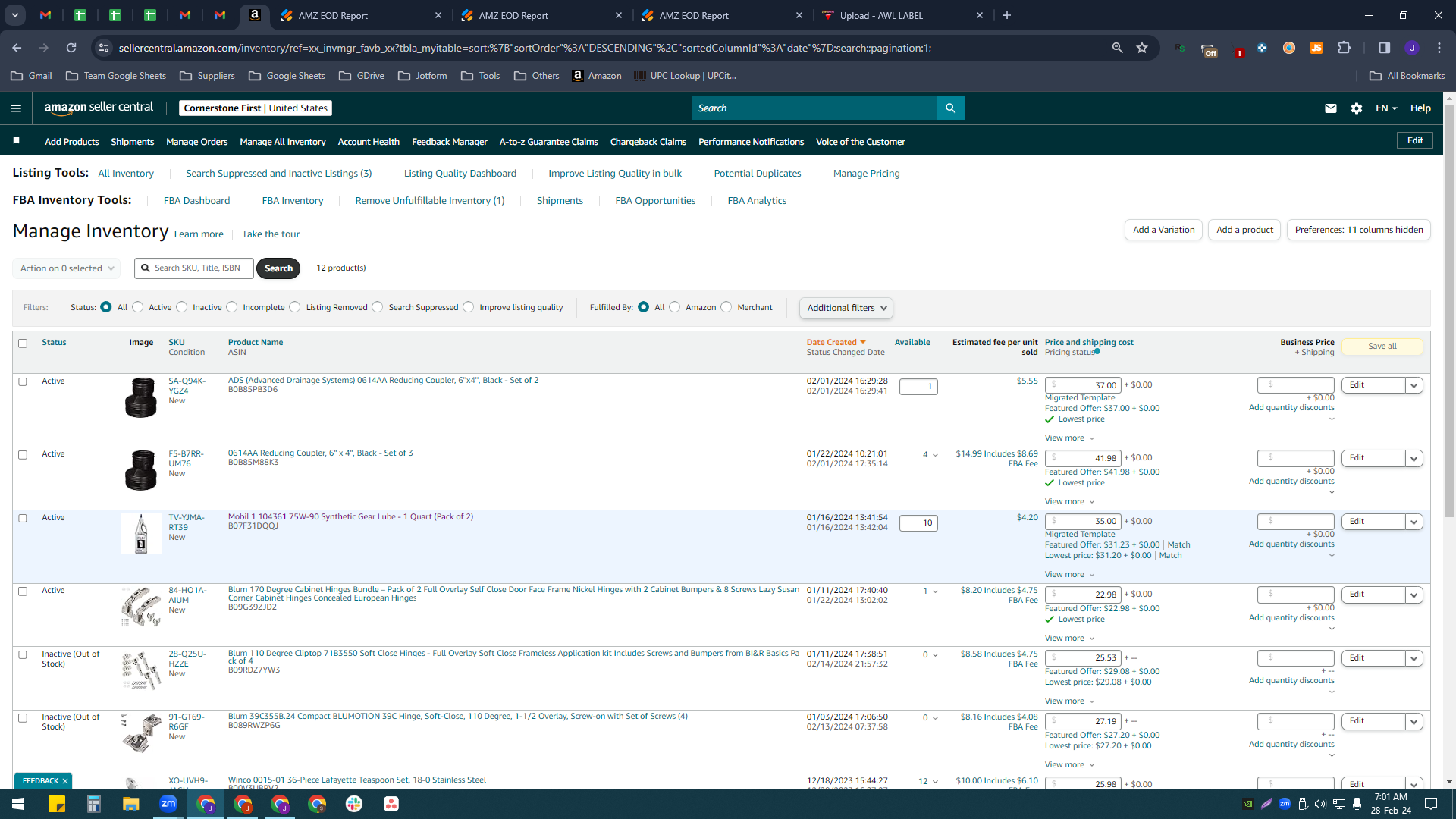This screenshot has width=1456, height=819.
Task: Click the Add a product button
Action: [x=1244, y=230]
